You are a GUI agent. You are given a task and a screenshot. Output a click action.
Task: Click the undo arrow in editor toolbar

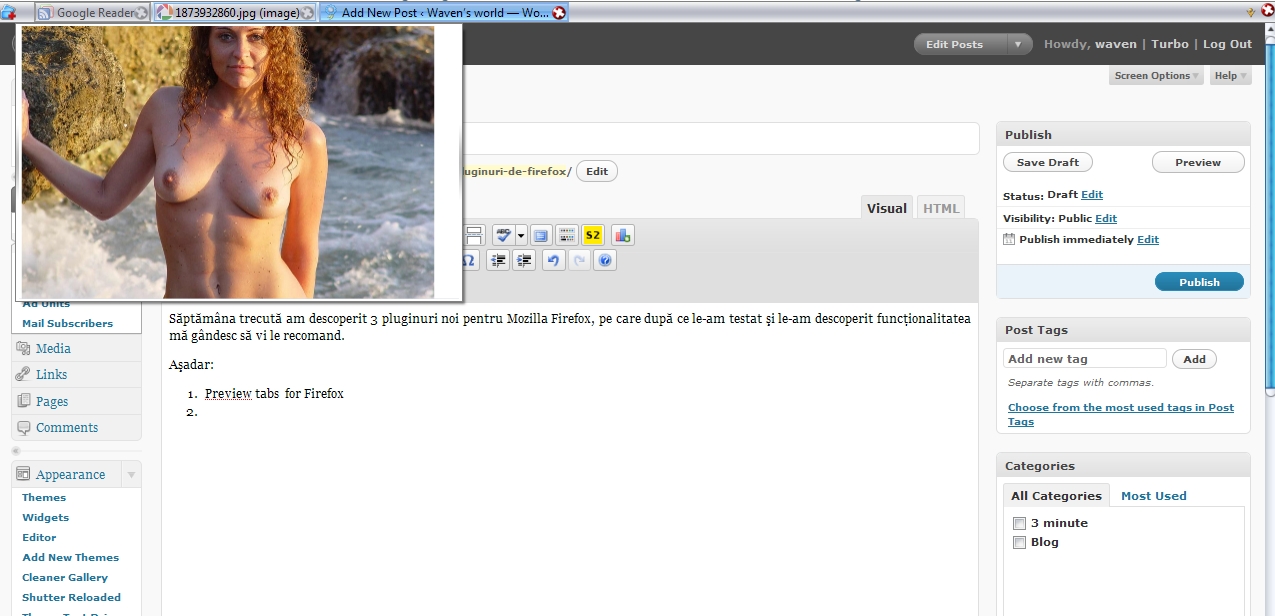(553, 261)
